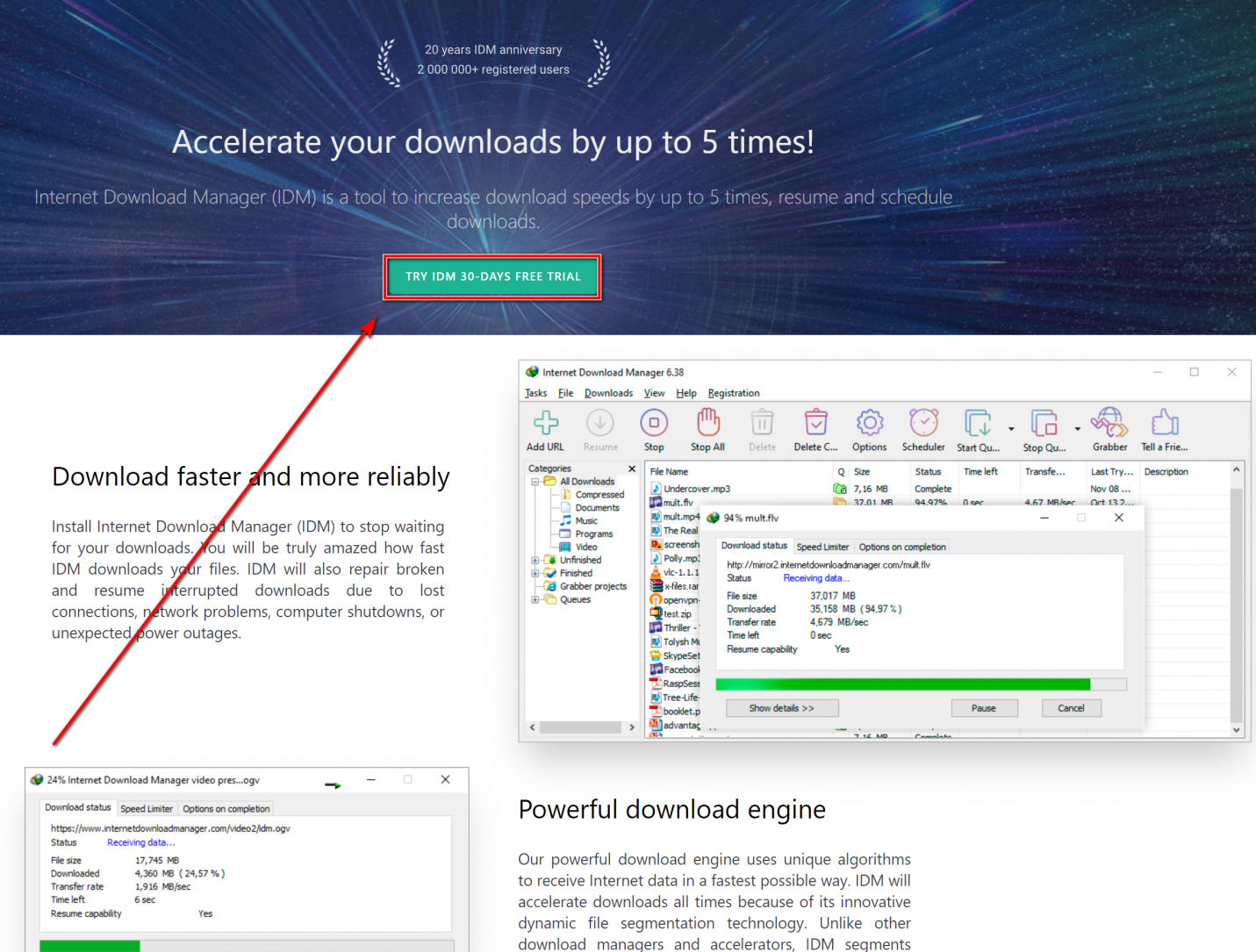Viewport: 1256px width, 952px height.
Task: Open Speed Limiter tab in video pres dialog
Action: click(x=147, y=809)
